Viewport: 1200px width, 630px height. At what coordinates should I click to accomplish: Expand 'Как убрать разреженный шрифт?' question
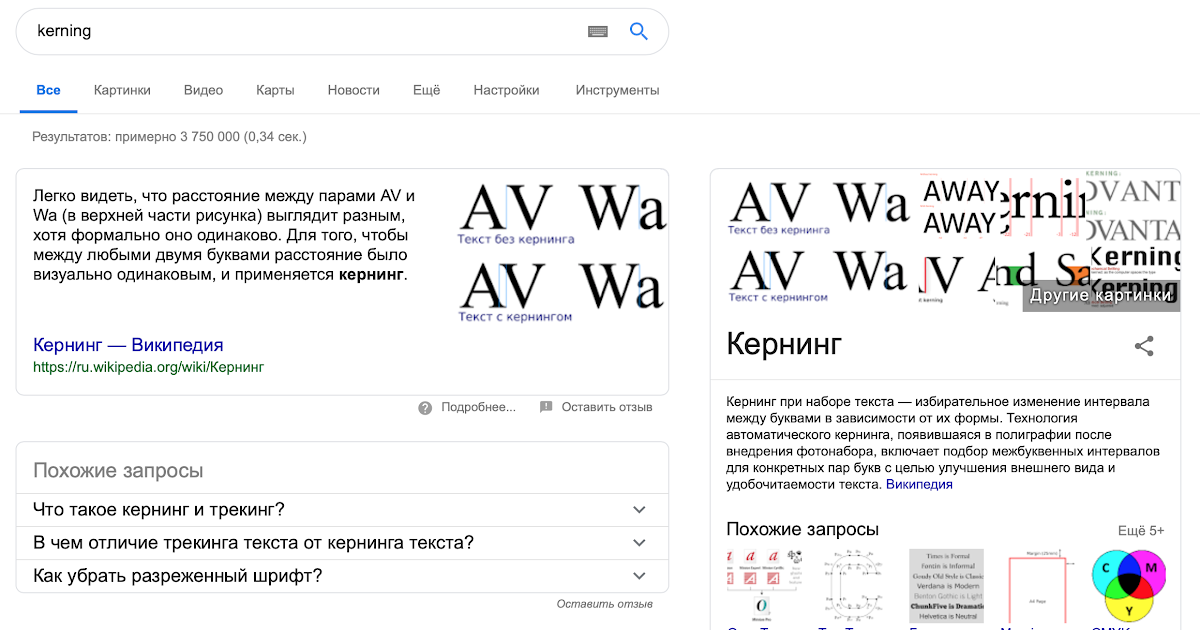click(x=640, y=576)
